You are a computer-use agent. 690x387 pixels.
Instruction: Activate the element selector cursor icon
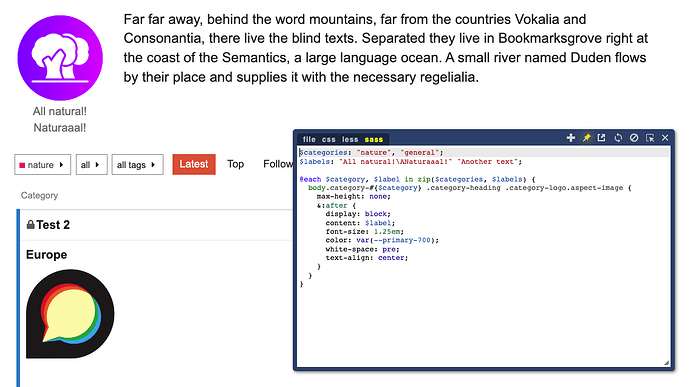(x=650, y=138)
